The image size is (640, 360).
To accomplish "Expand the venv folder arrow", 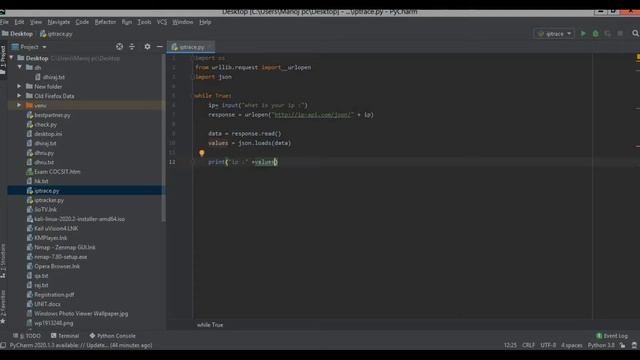I will (19, 105).
